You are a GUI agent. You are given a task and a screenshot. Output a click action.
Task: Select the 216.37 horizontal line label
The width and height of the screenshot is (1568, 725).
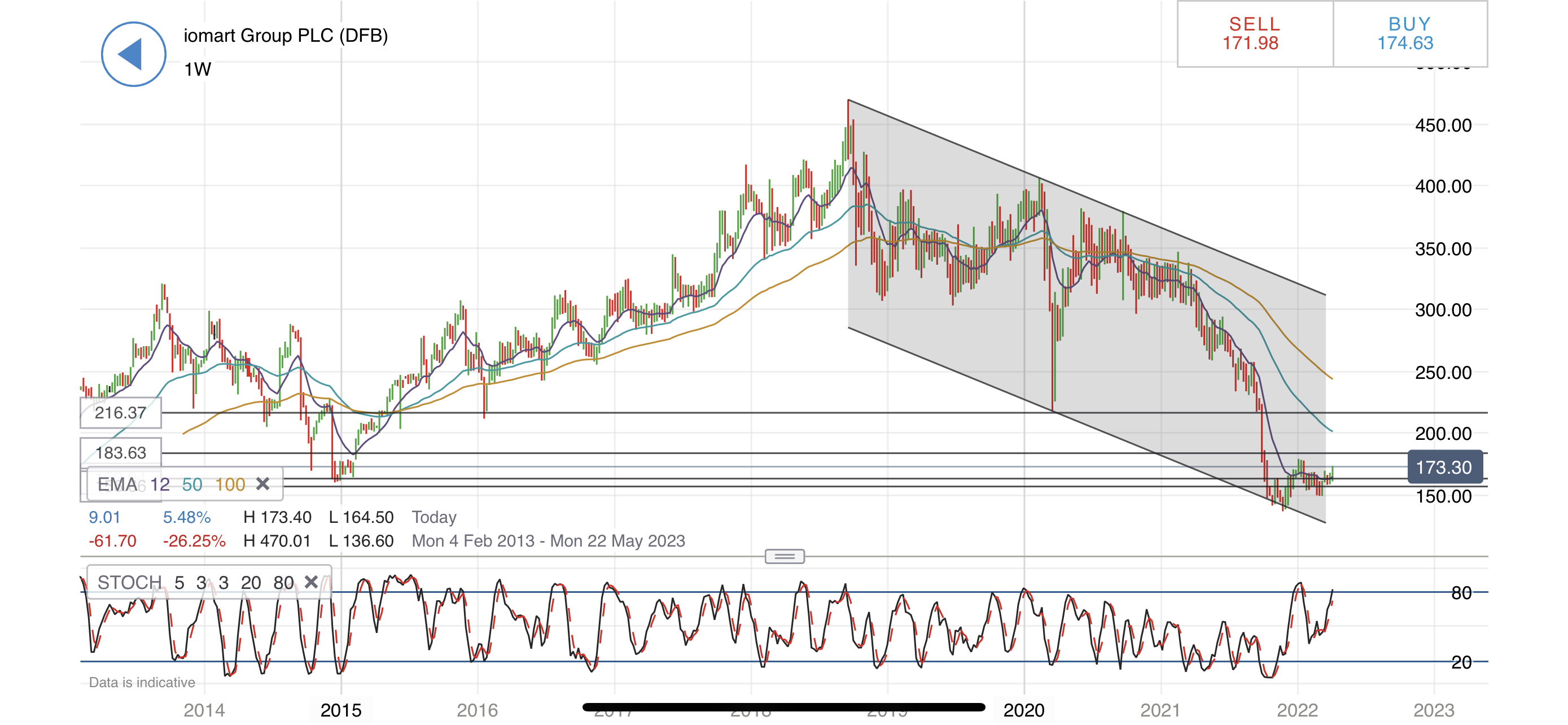pyautogui.click(x=121, y=413)
